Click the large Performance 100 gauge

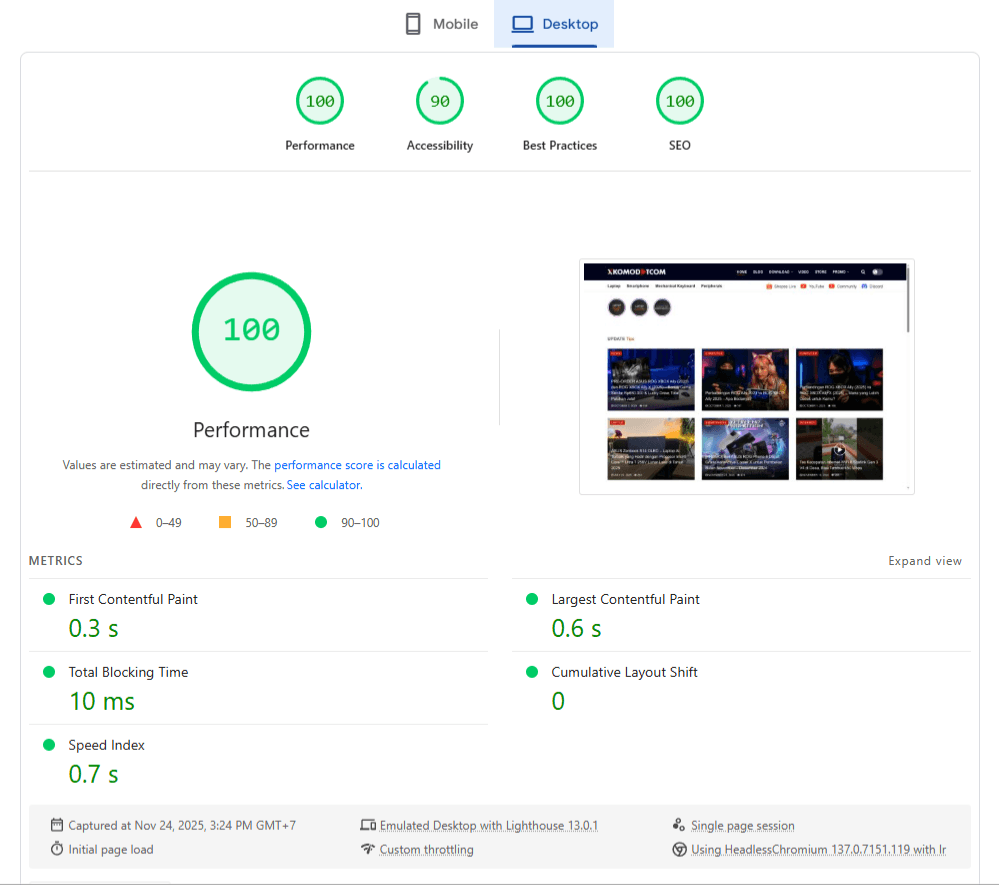click(251, 331)
